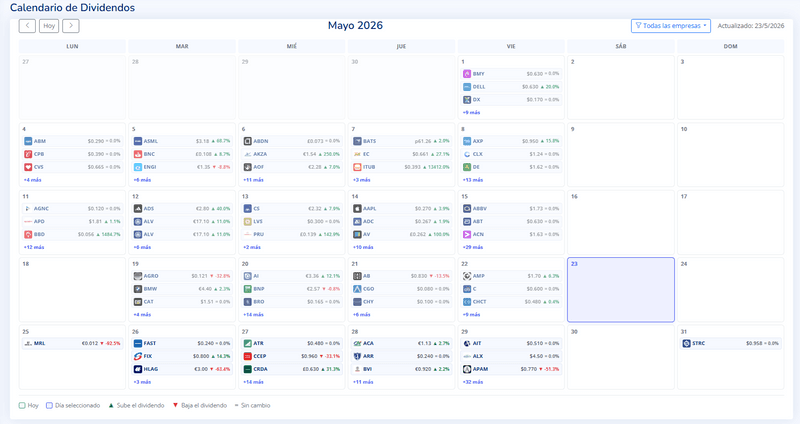Click the ASML logo on May 5
This screenshot has width=800, height=424.
pos(138,141)
